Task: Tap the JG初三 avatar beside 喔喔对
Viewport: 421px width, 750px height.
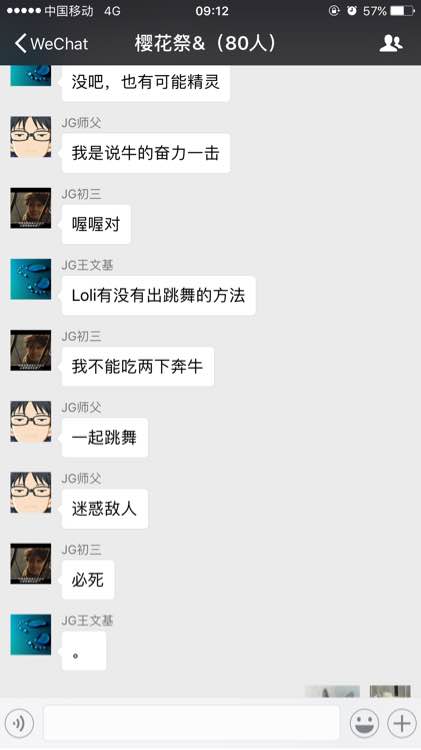Action: pyautogui.click(x=31, y=208)
